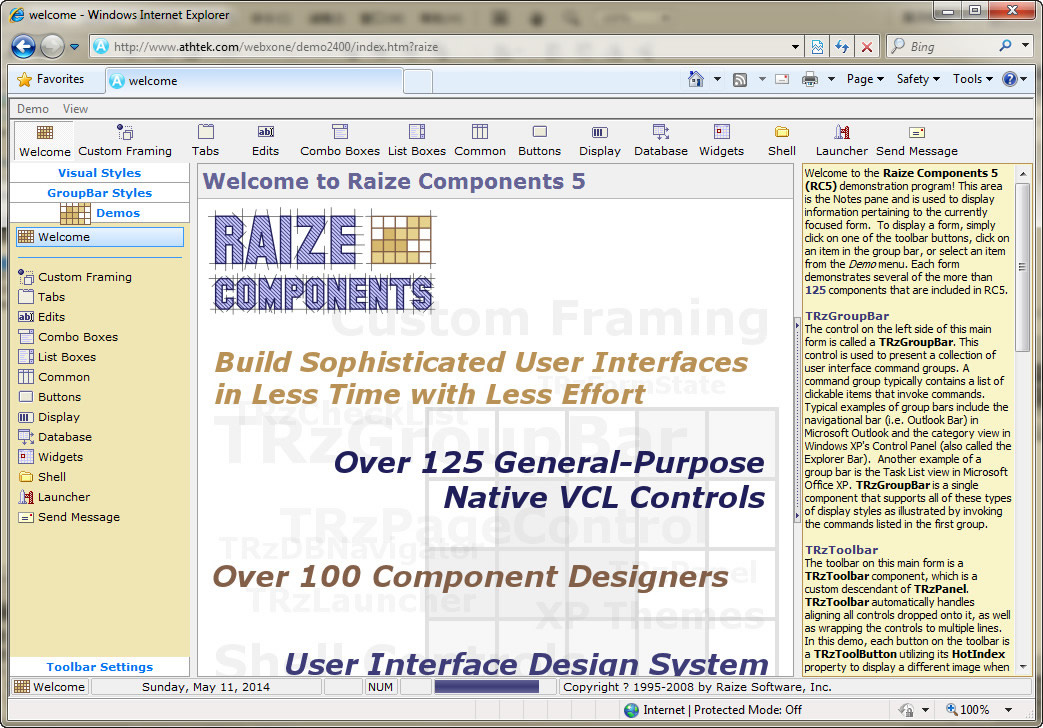
Task: Open the View menu
Action: [75, 109]
